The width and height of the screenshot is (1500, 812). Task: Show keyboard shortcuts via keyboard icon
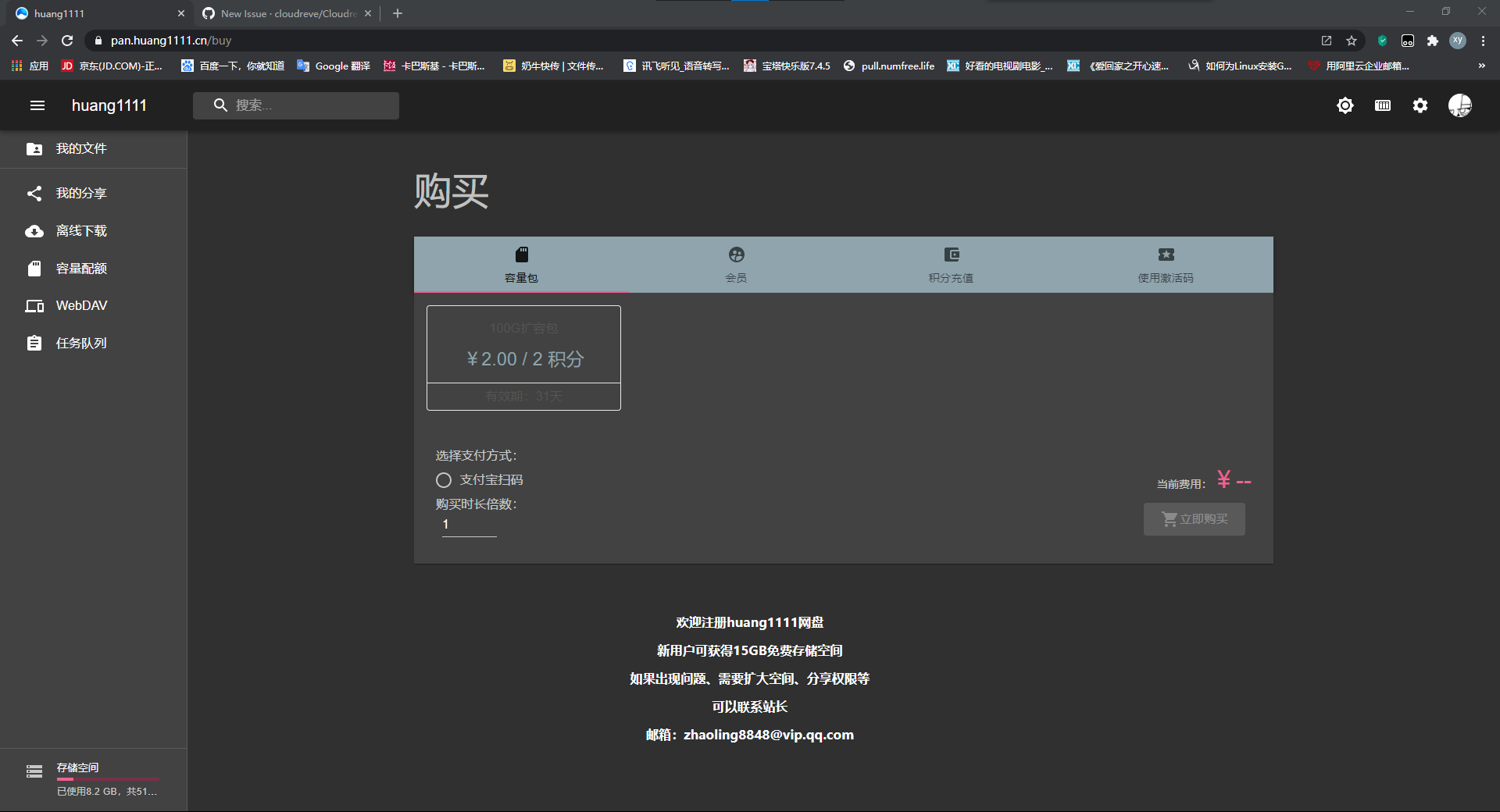1383,105
